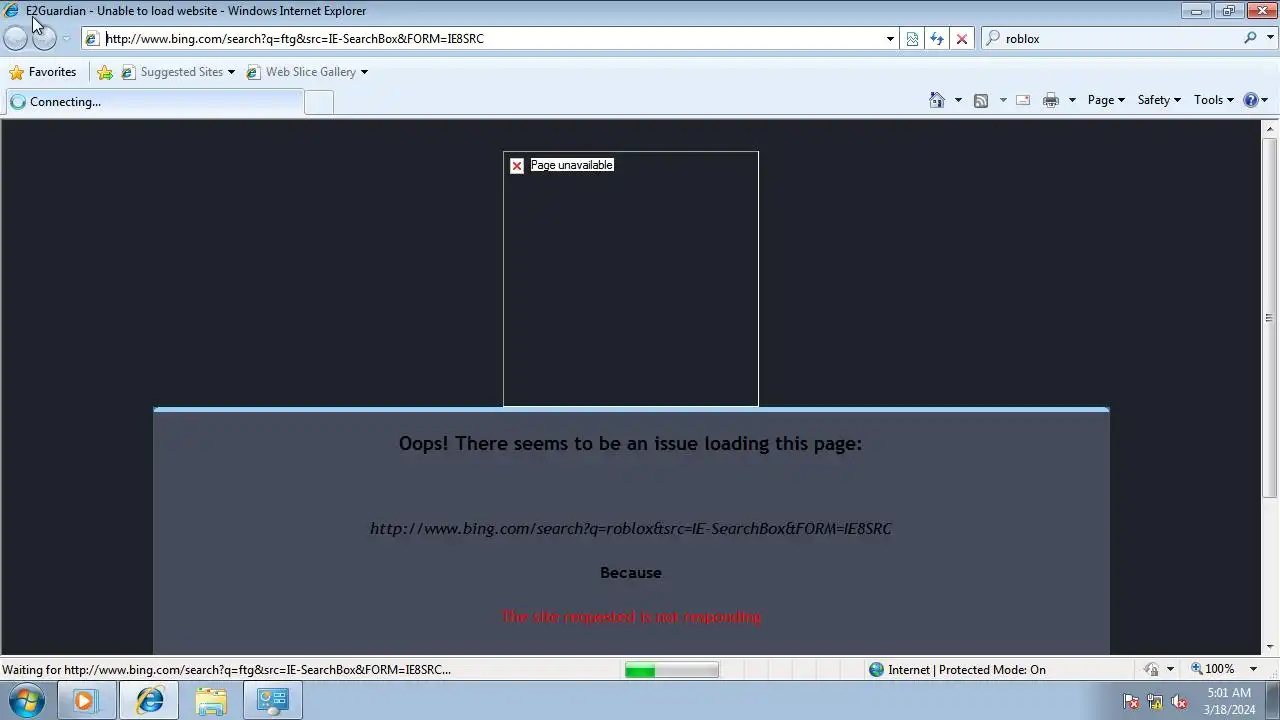1280x720 pixels.
Task: Click the green page loading progress bar
Action: [x=672, y=670]
